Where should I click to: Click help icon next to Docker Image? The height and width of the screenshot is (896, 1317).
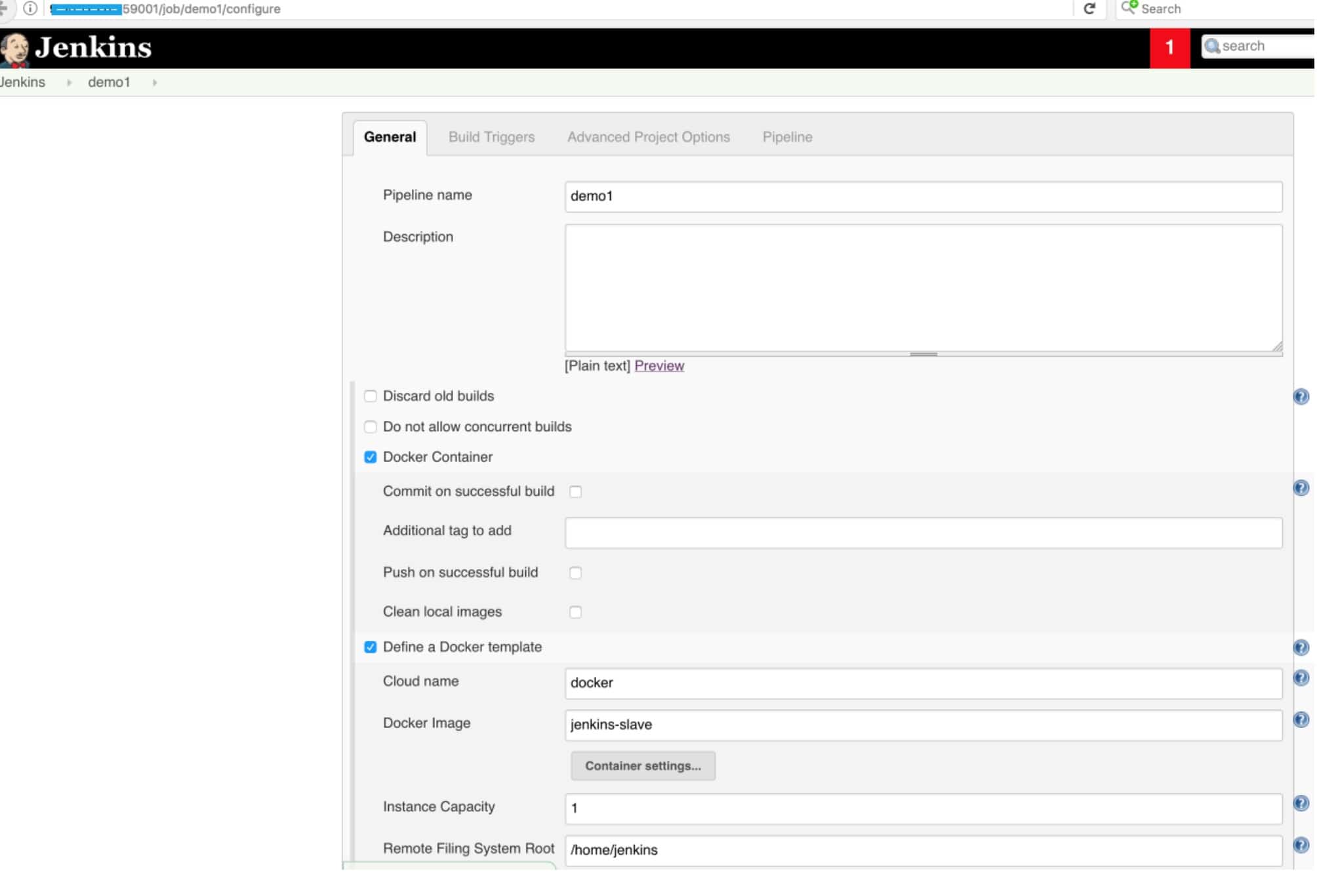[1301, 720]
